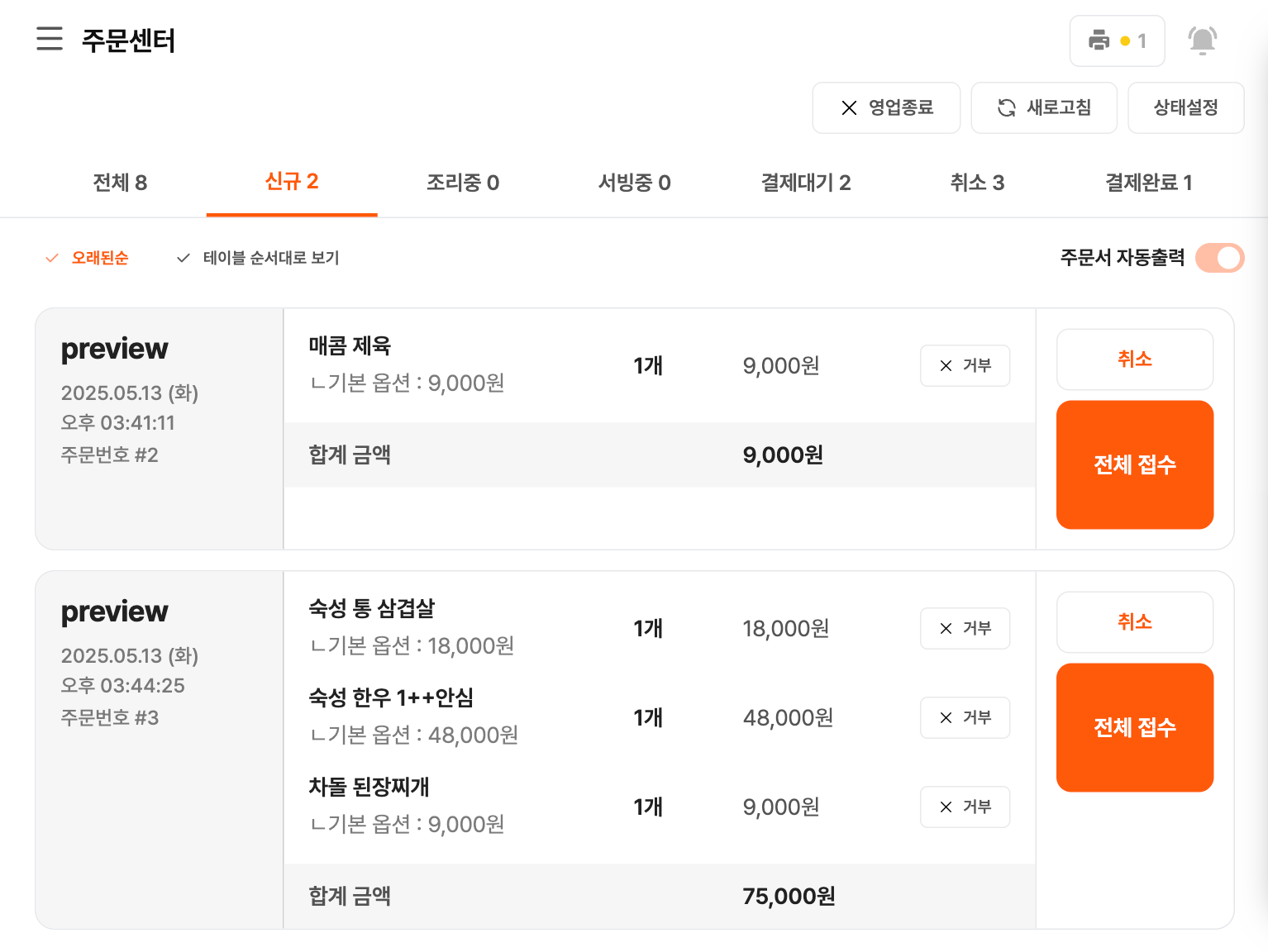Click 오후 03:41:11 order time
Image resolution: width=1268 pixels, height=952 pixels.
pyautogui.click(x=117, y=423)
